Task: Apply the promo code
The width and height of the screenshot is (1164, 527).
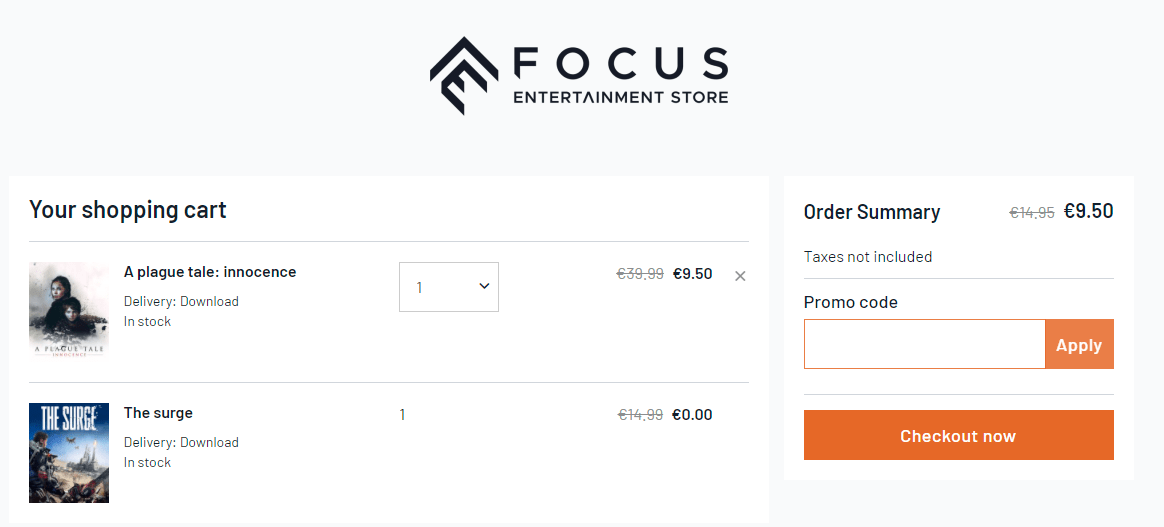Action: click(1079, 344)
